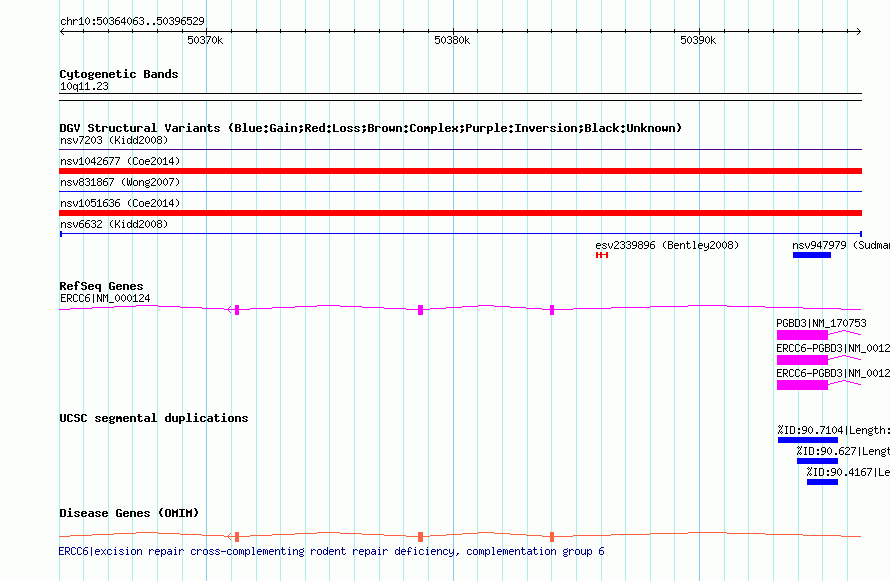Click the middle magenta ERCC6 exon
Viewport: 890px width, 581px height.
pyautogui.click(x=421, y=310)
